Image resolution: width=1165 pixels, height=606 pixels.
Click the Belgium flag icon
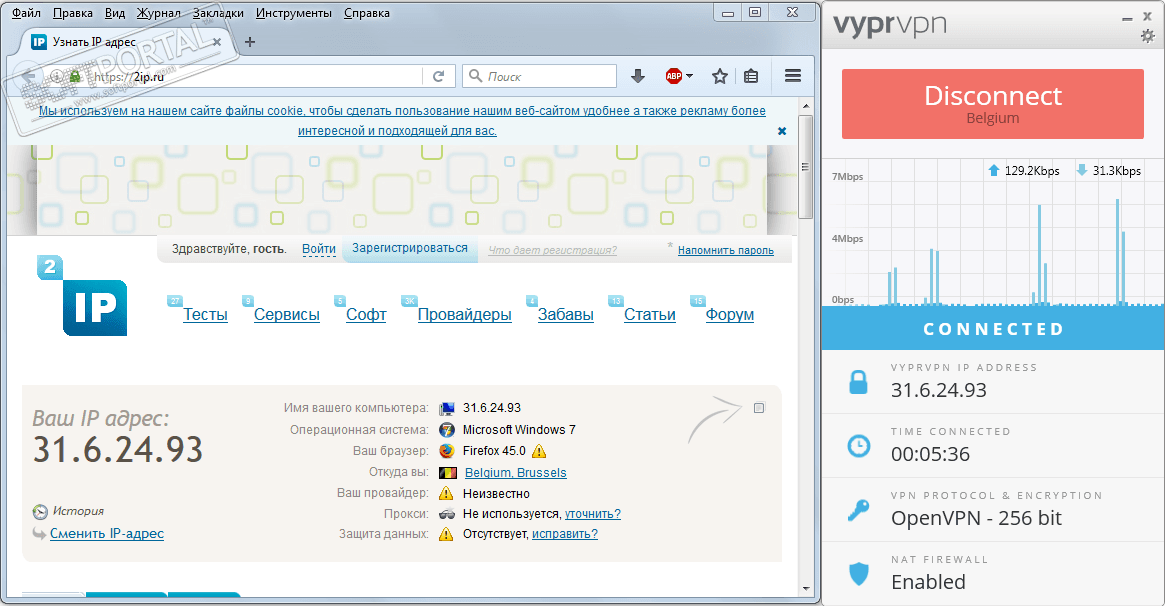coord(447,472)
